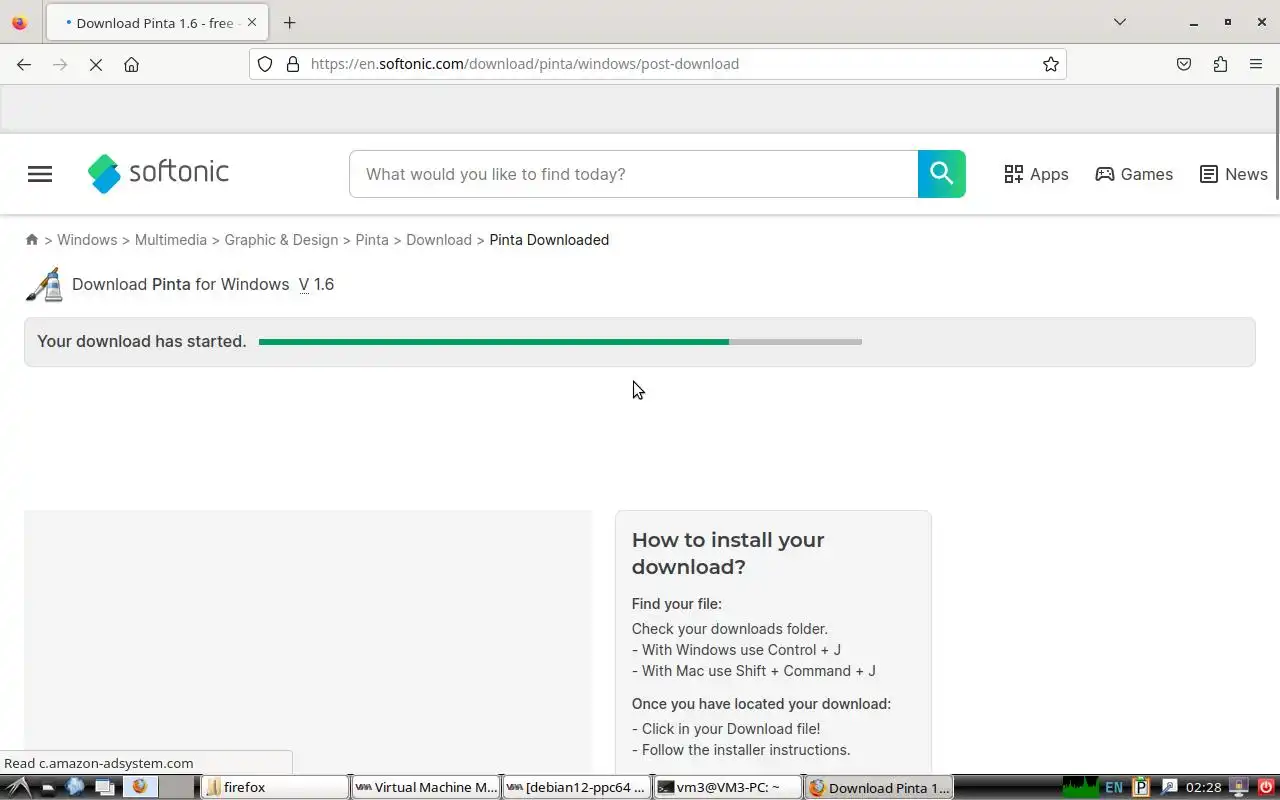Switch to Virtual Machine Manager window
The image size is (1280, 800).
click(x=426, y=787)
